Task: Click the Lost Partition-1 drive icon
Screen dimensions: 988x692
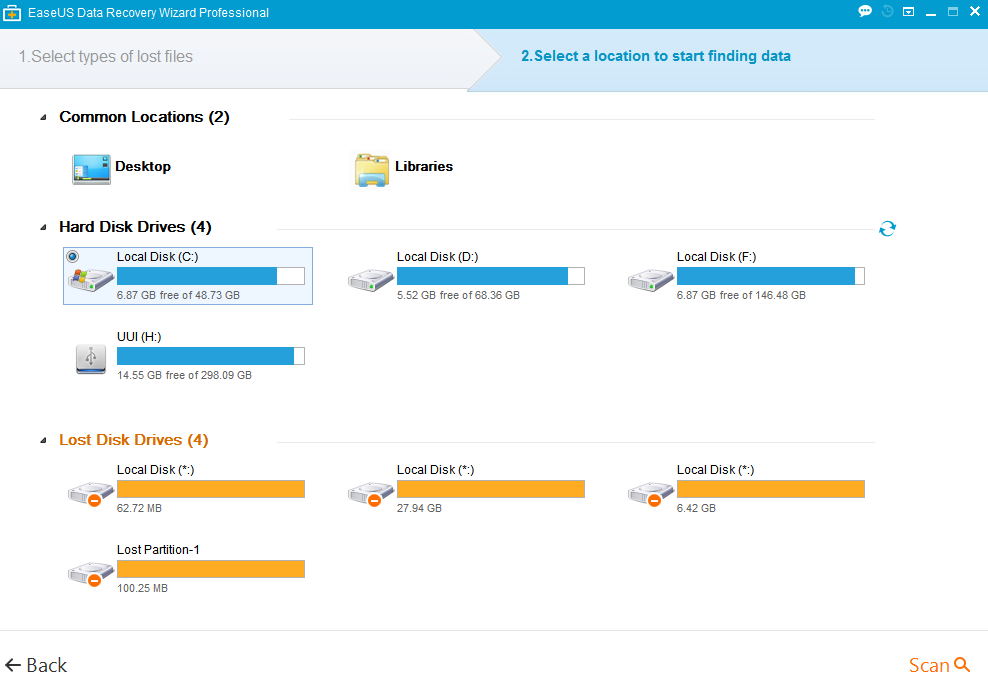Action: tap(91, 574)
